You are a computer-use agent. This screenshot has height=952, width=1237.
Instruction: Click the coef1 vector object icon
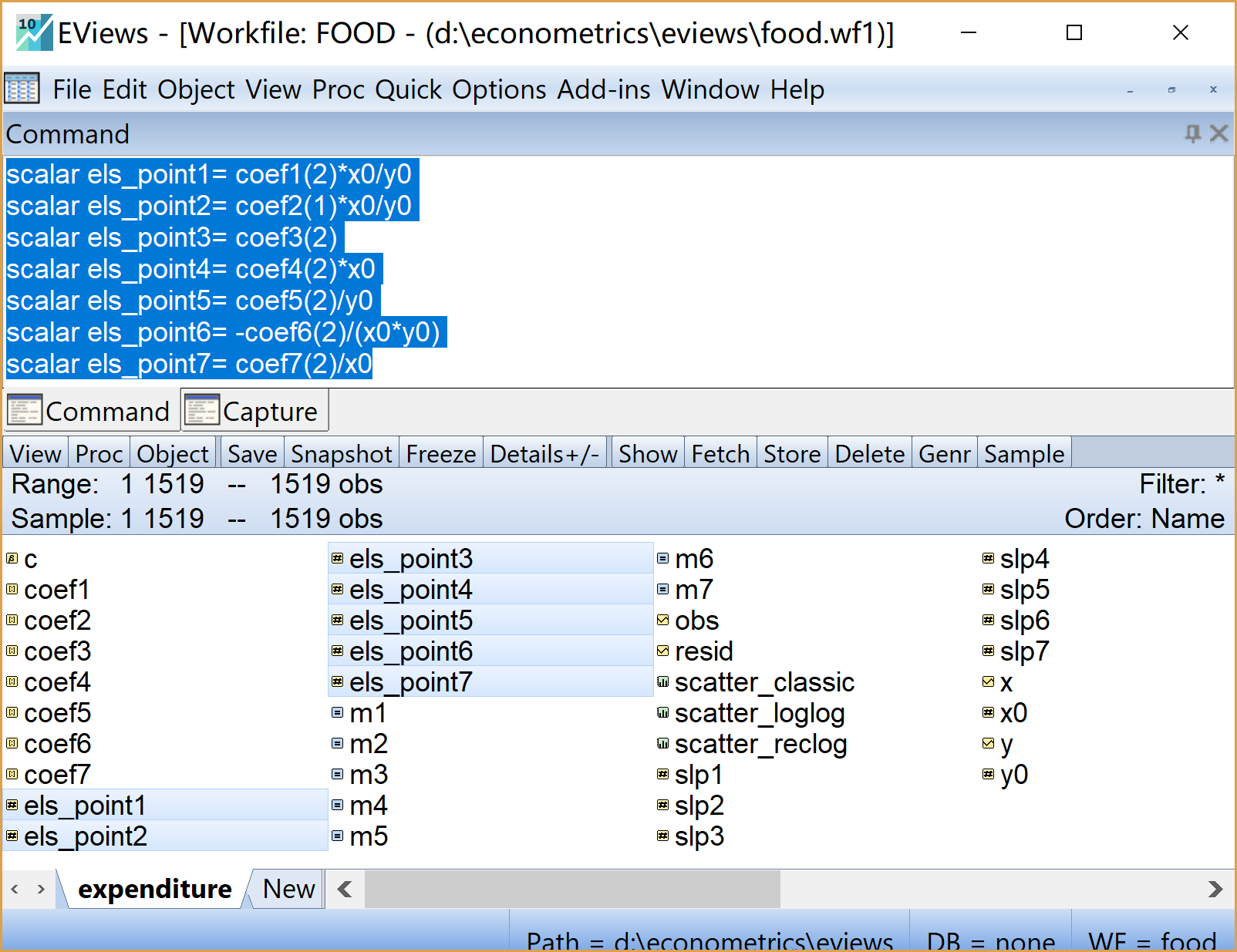pyautogui.click(x=12, y=590)
